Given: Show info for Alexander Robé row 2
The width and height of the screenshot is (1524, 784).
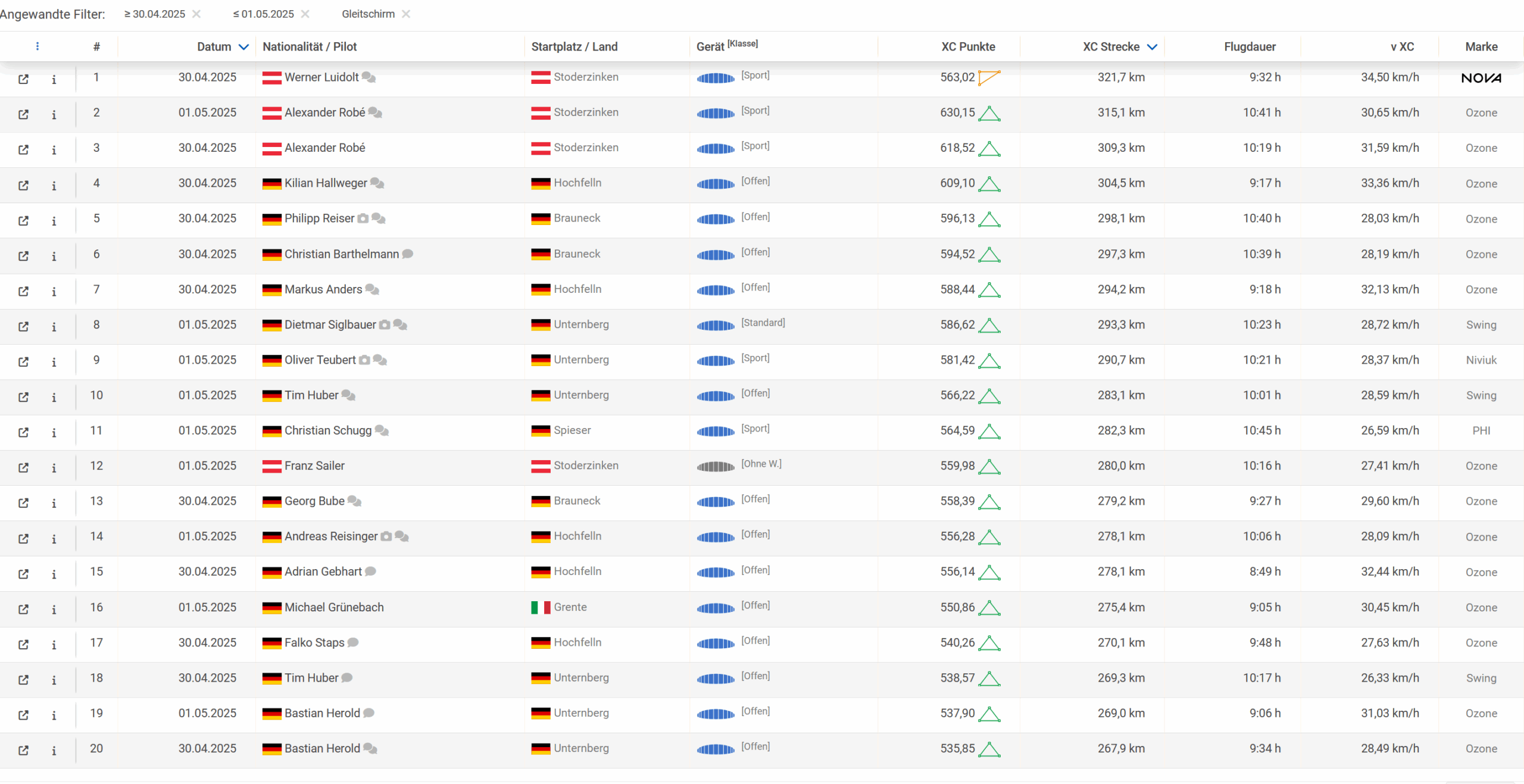Looking at the screenshot, I should [x=54, y=115].
